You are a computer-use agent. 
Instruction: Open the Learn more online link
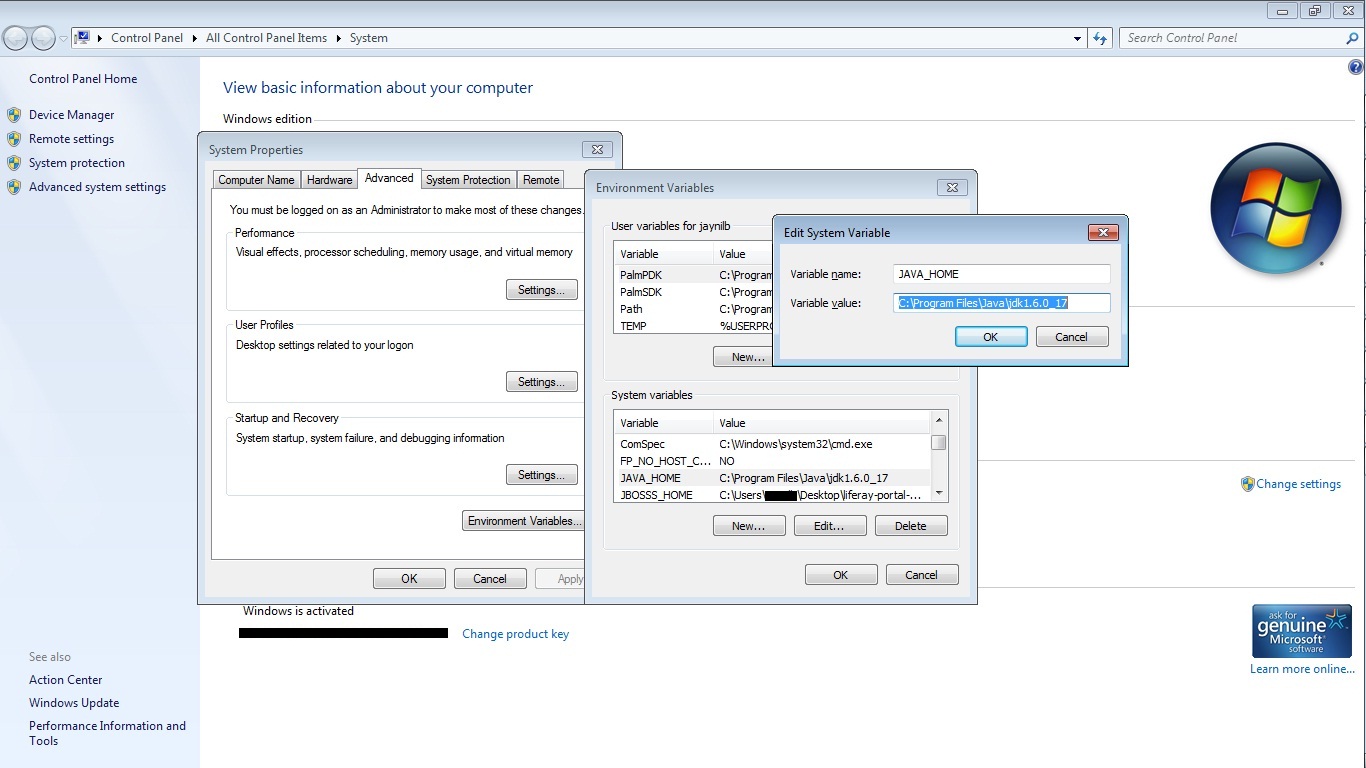(1302, 669)
